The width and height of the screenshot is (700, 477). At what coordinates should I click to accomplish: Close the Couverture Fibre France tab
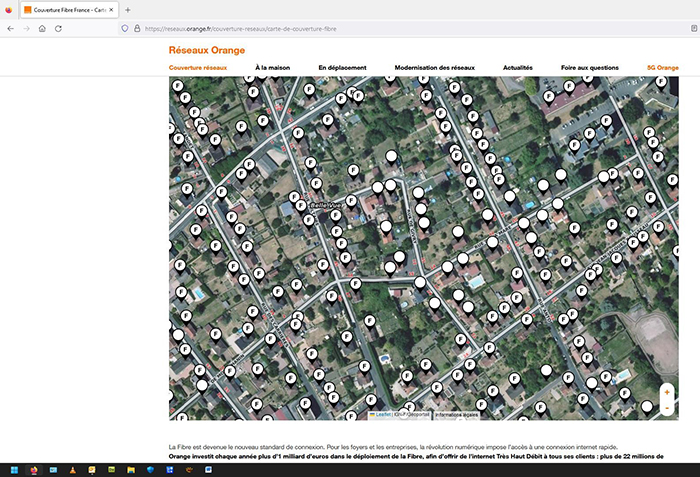[x=111, y=10]
